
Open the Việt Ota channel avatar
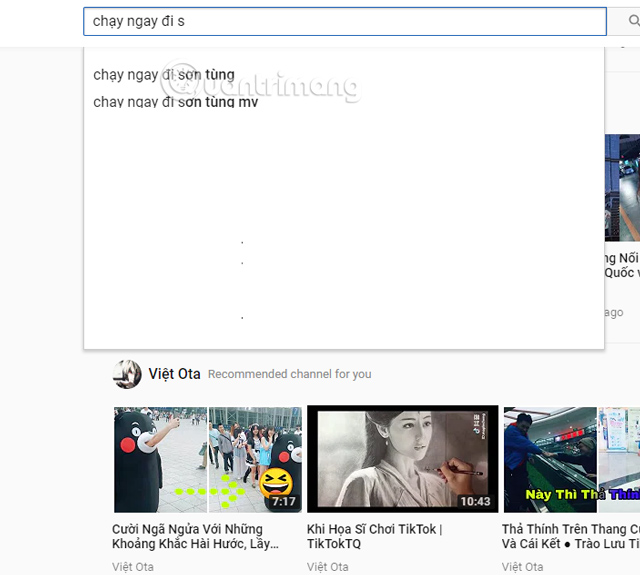click(127, 374)
